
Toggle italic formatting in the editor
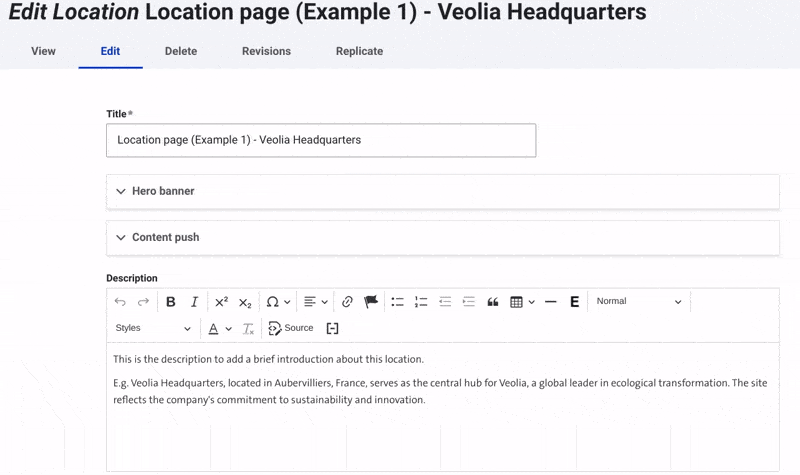tap(195, 302)
